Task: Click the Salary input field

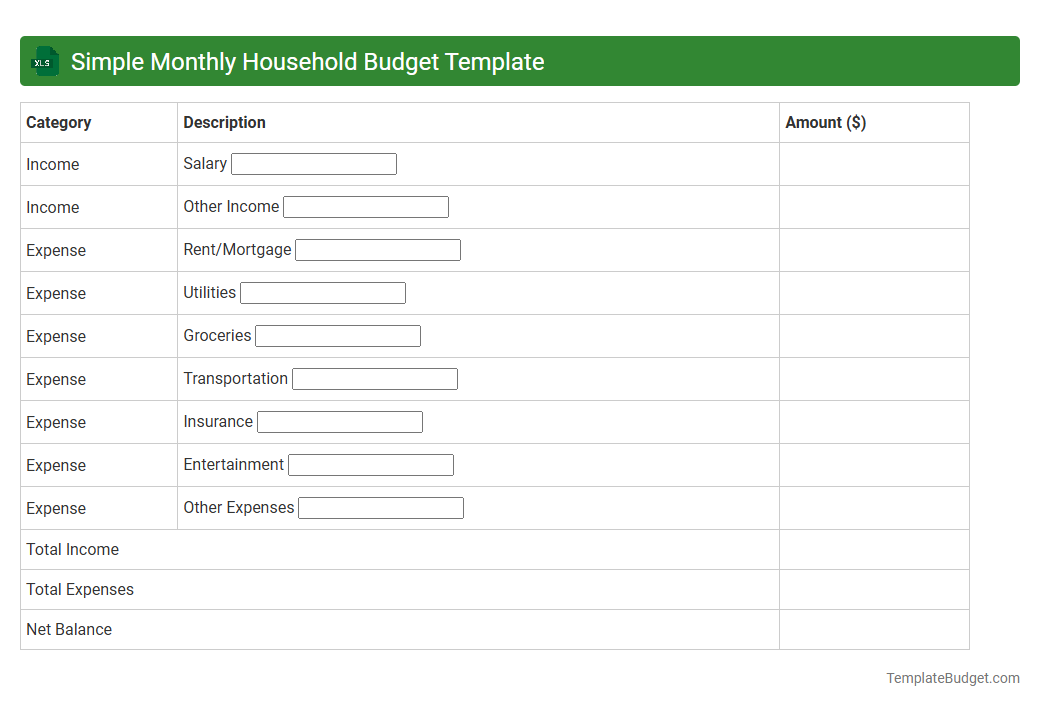Action: click(313, 163)
